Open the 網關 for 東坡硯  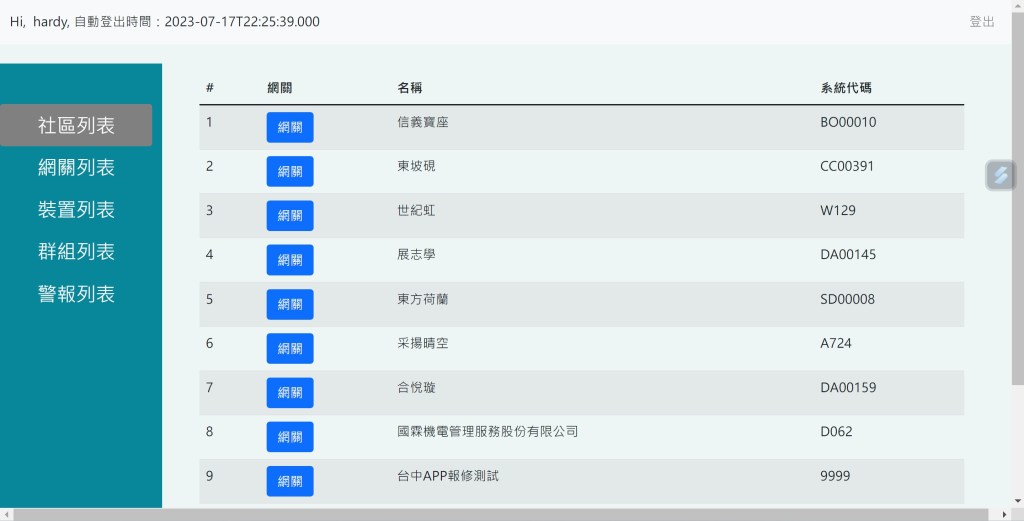[290, 171]
